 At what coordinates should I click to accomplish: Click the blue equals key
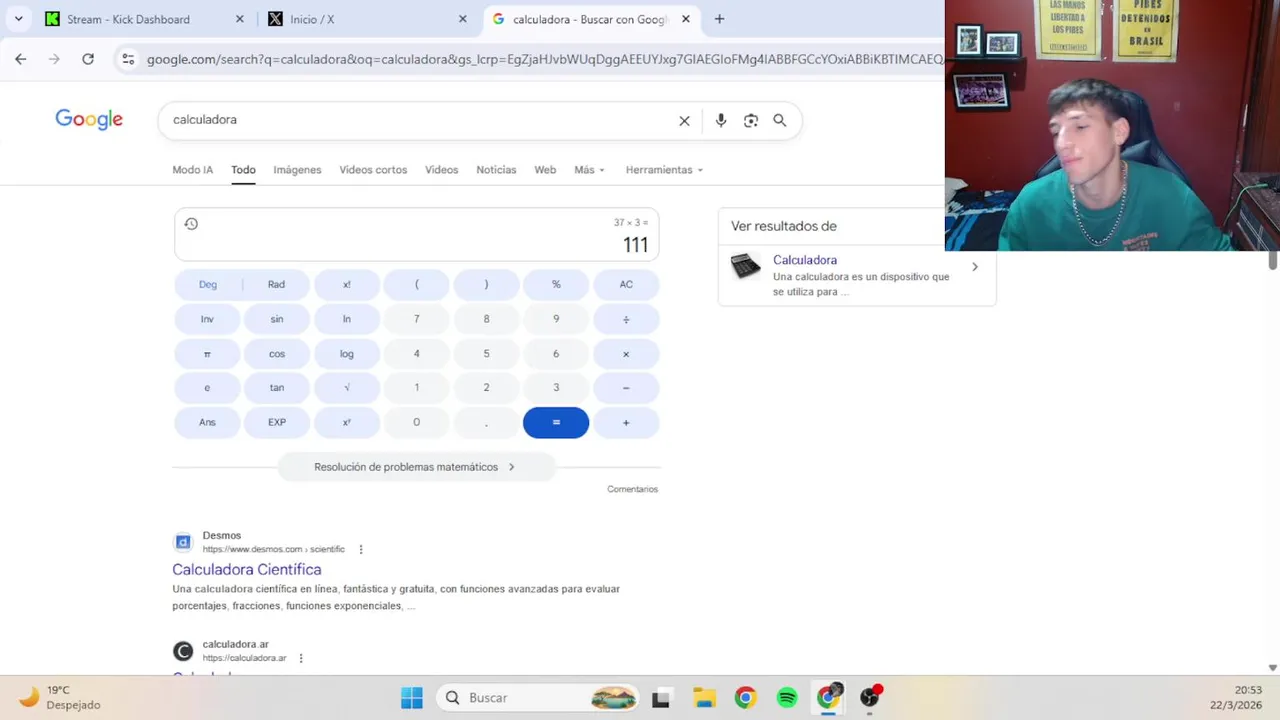556,422
